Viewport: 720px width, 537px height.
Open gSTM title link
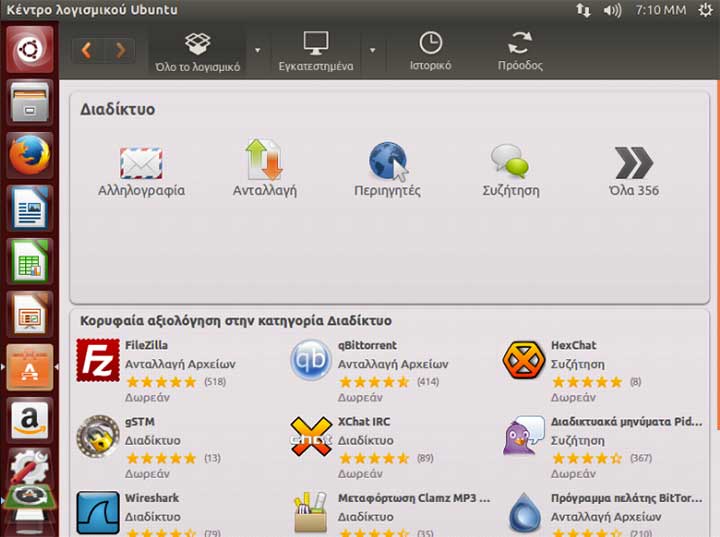click(140, 422)
